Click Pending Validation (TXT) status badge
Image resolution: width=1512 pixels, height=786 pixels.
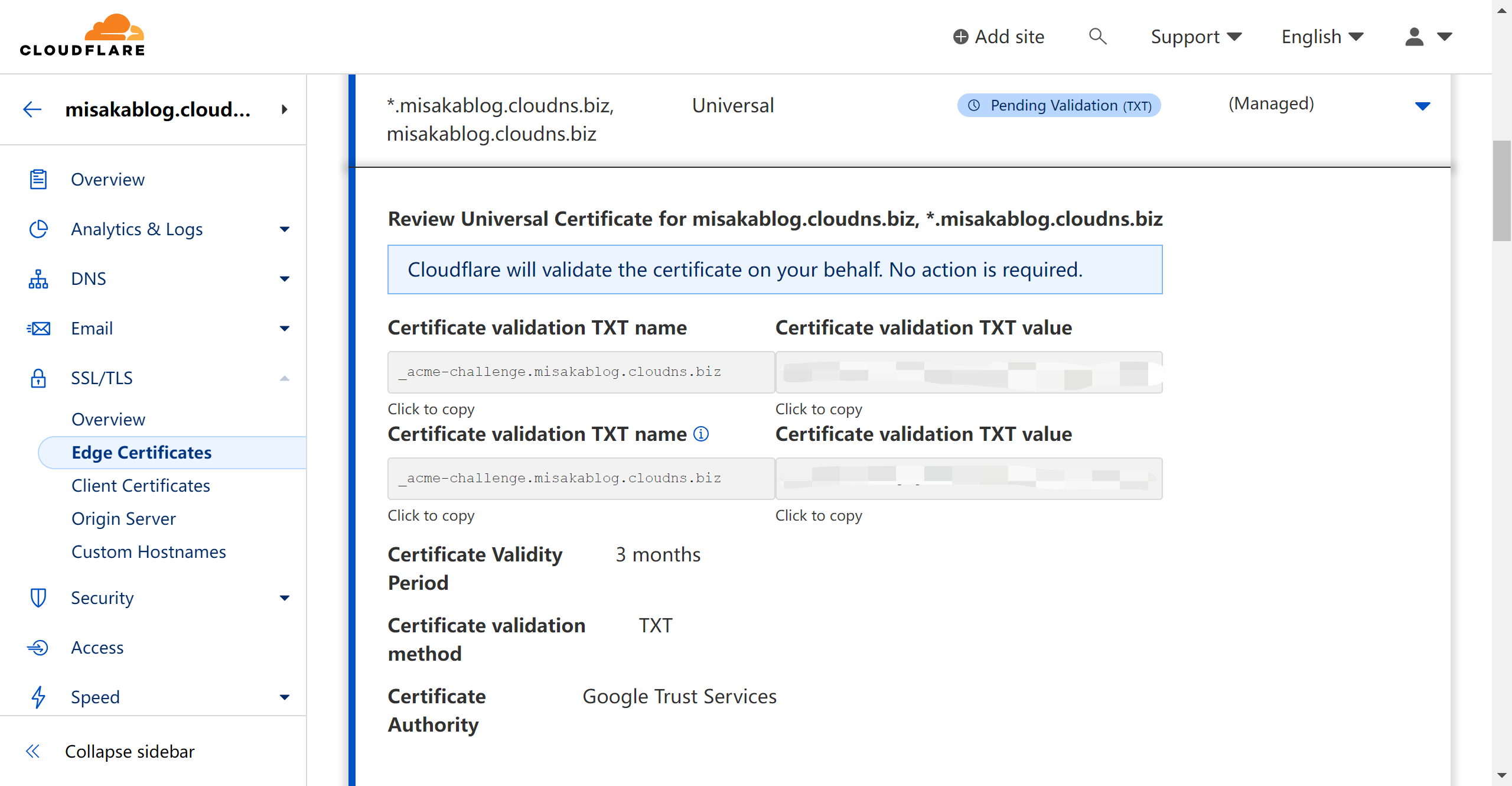1058,105
